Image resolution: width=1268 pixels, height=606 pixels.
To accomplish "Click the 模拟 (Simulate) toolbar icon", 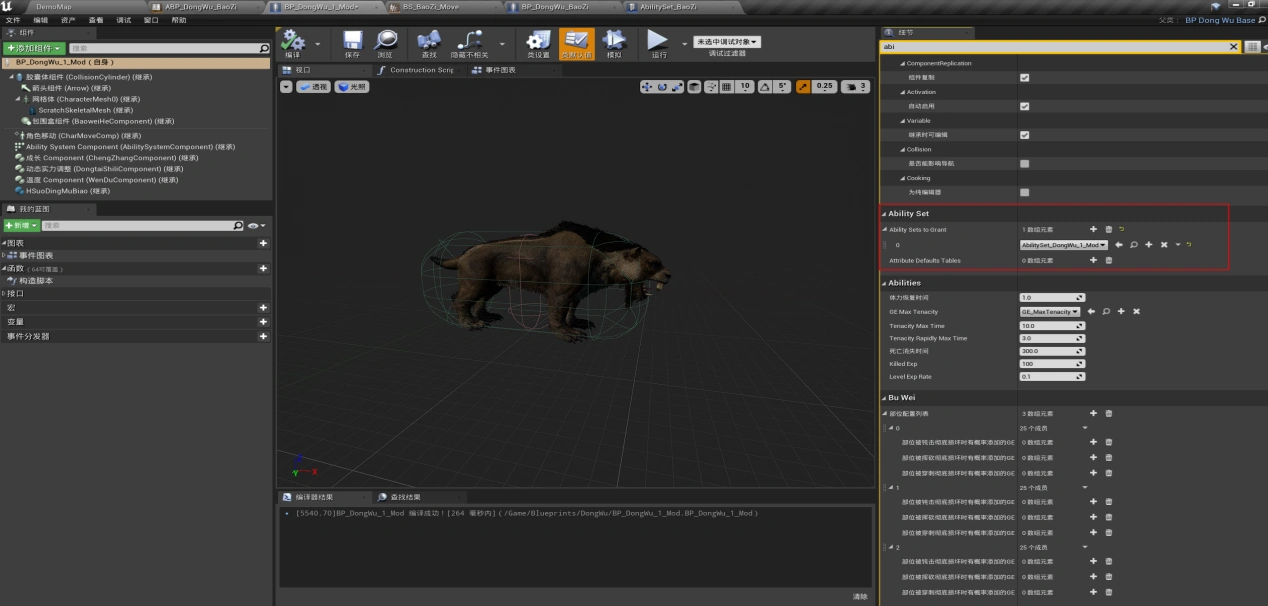I will click(614, 42).
